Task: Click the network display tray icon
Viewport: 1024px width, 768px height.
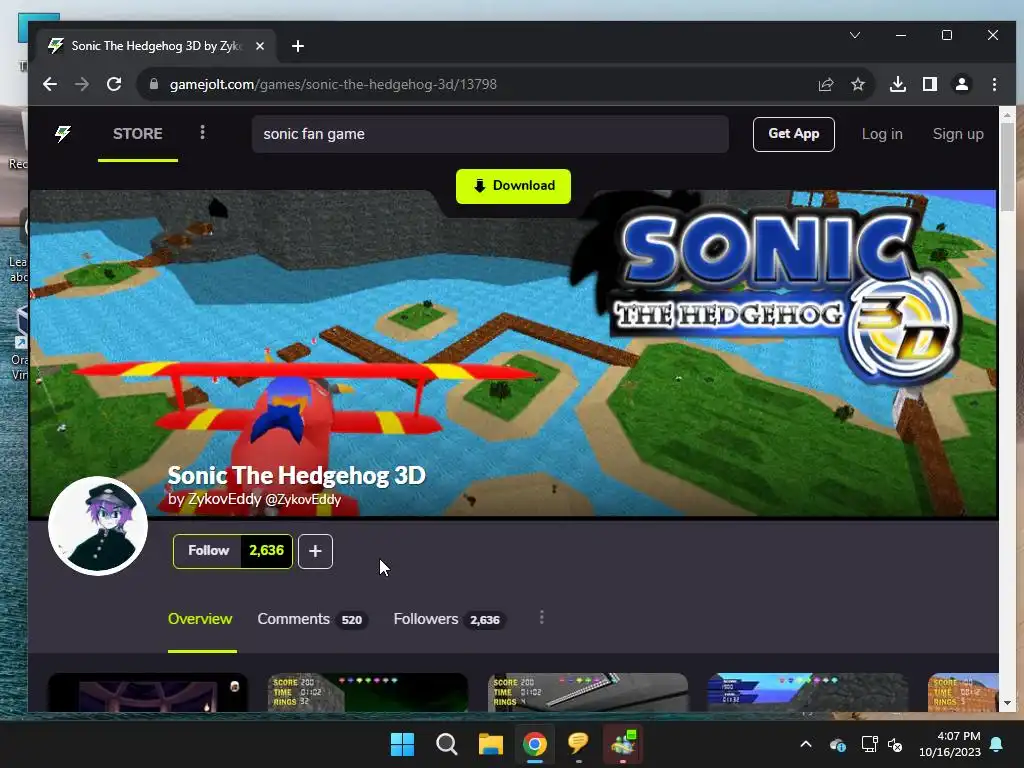Action: (x=869, y=744)
